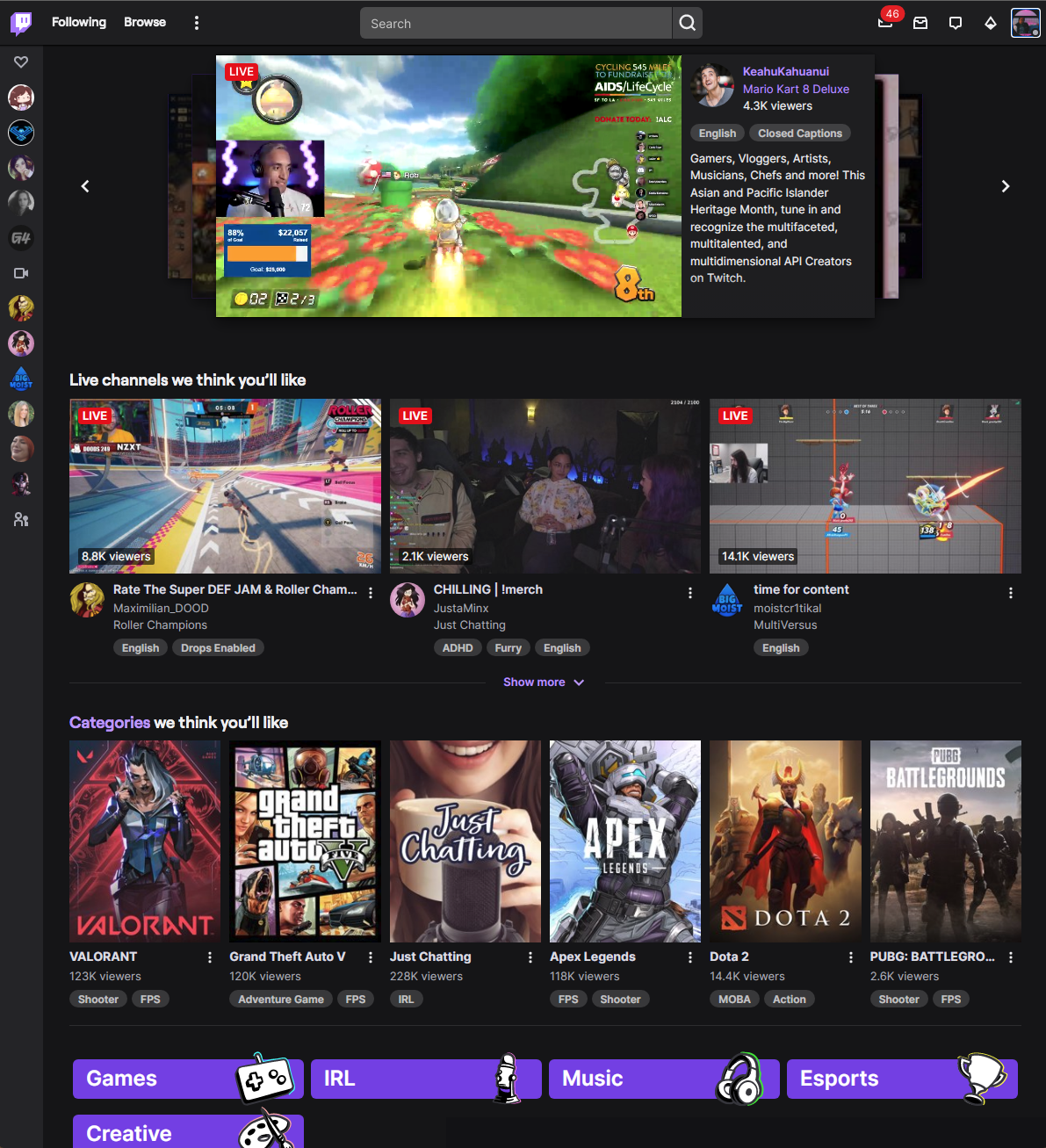The image size is (1046, 1148).
Task: Open options menu for VALORANT category
Action: [x=210, y=957]
